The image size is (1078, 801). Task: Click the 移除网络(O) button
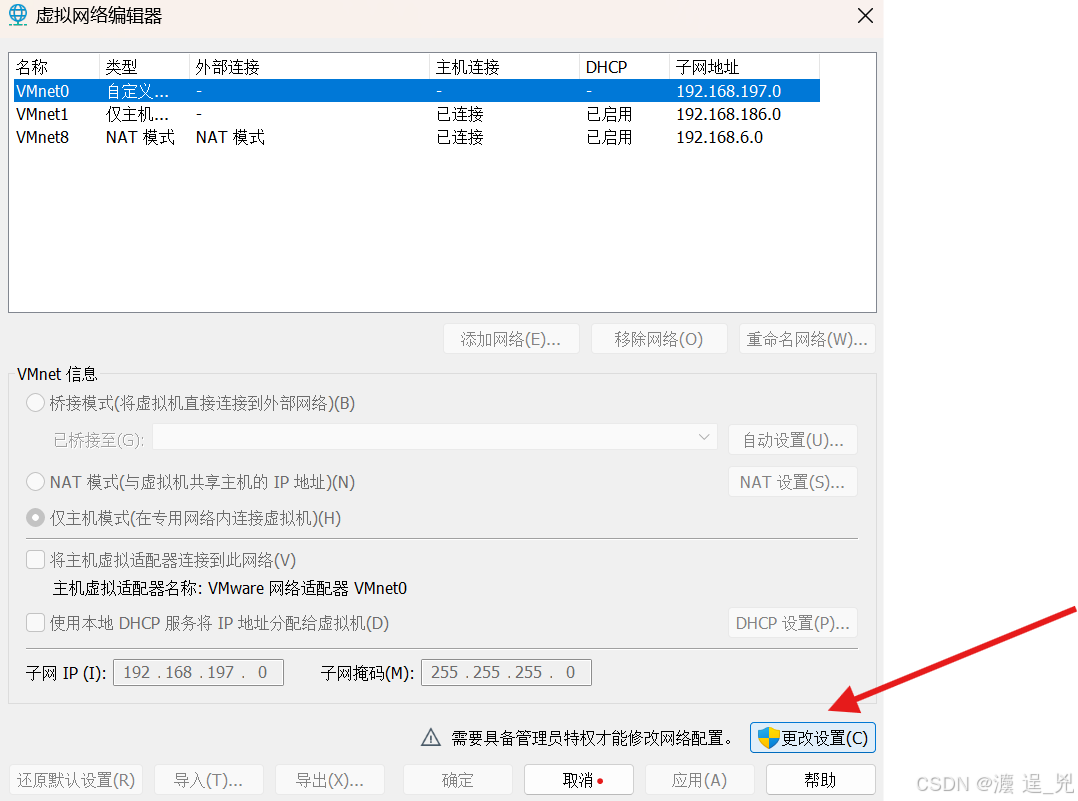659,338
